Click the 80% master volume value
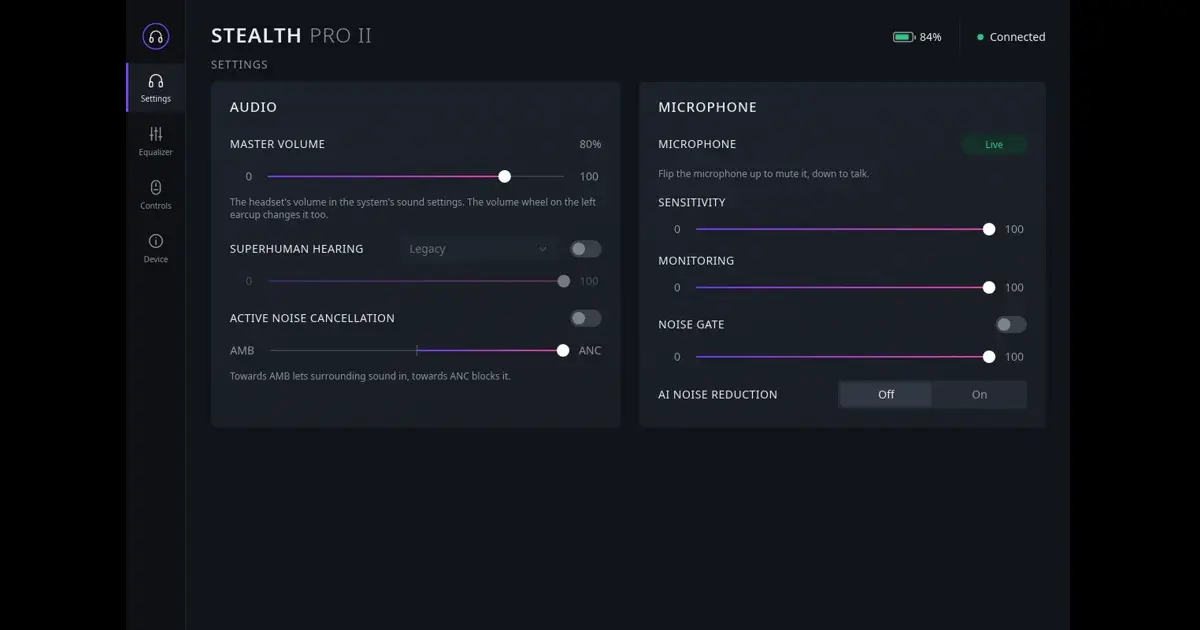Image resolution: width=1200 pixels, height=630 pixels. point(590,144)
